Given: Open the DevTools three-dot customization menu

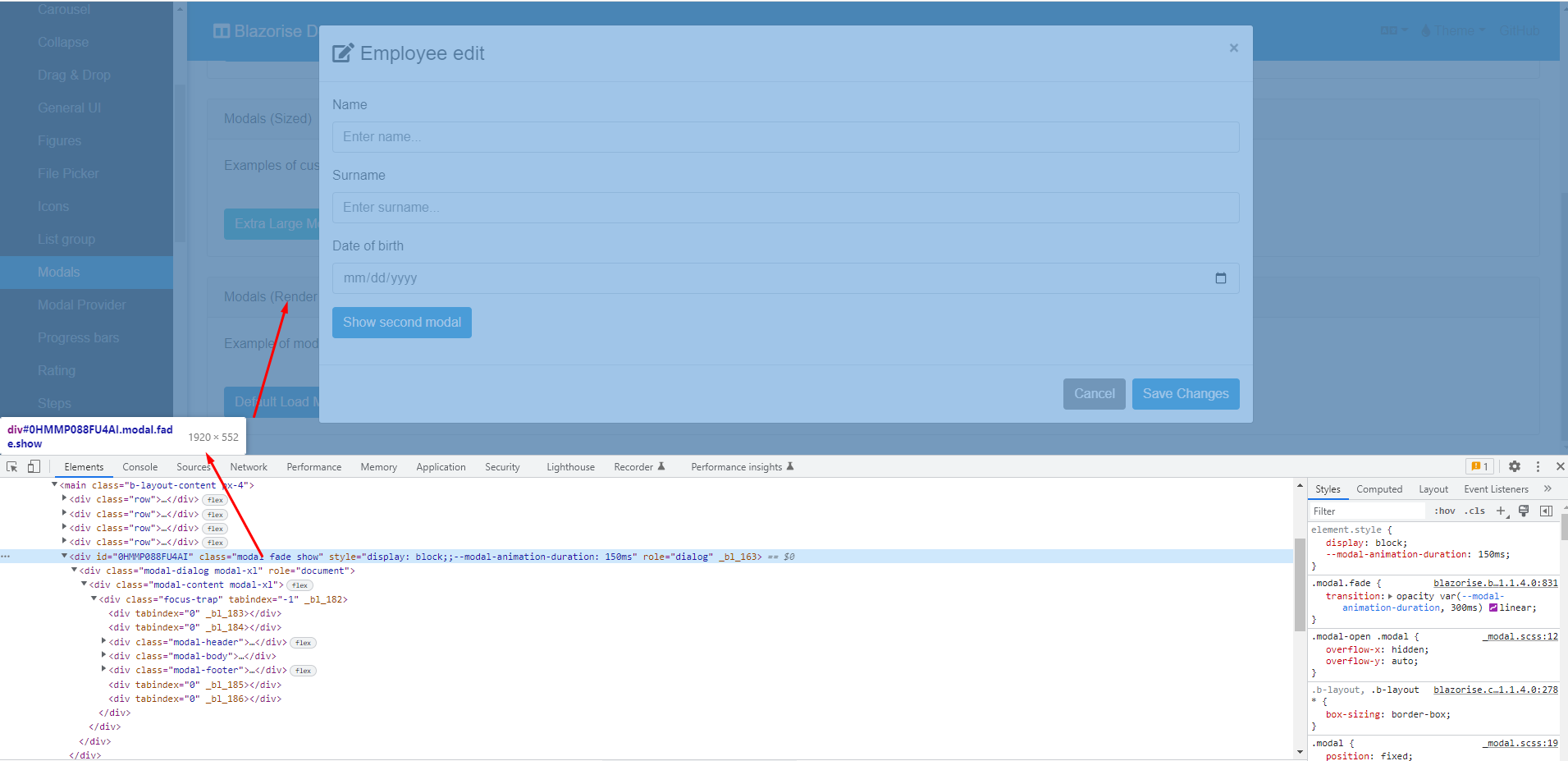Looking at the screenshot, I should pyautogui.click(x=1536, y=466).
